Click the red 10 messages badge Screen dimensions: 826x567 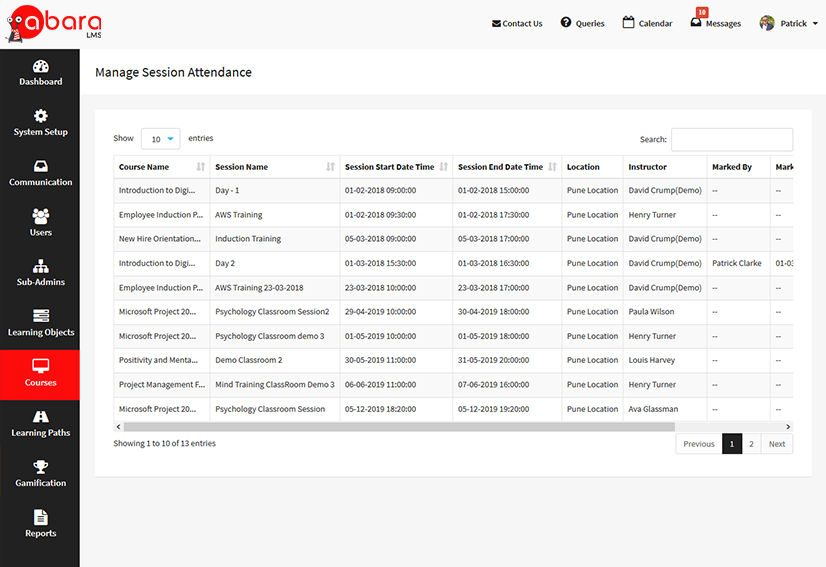click(702, 12)
